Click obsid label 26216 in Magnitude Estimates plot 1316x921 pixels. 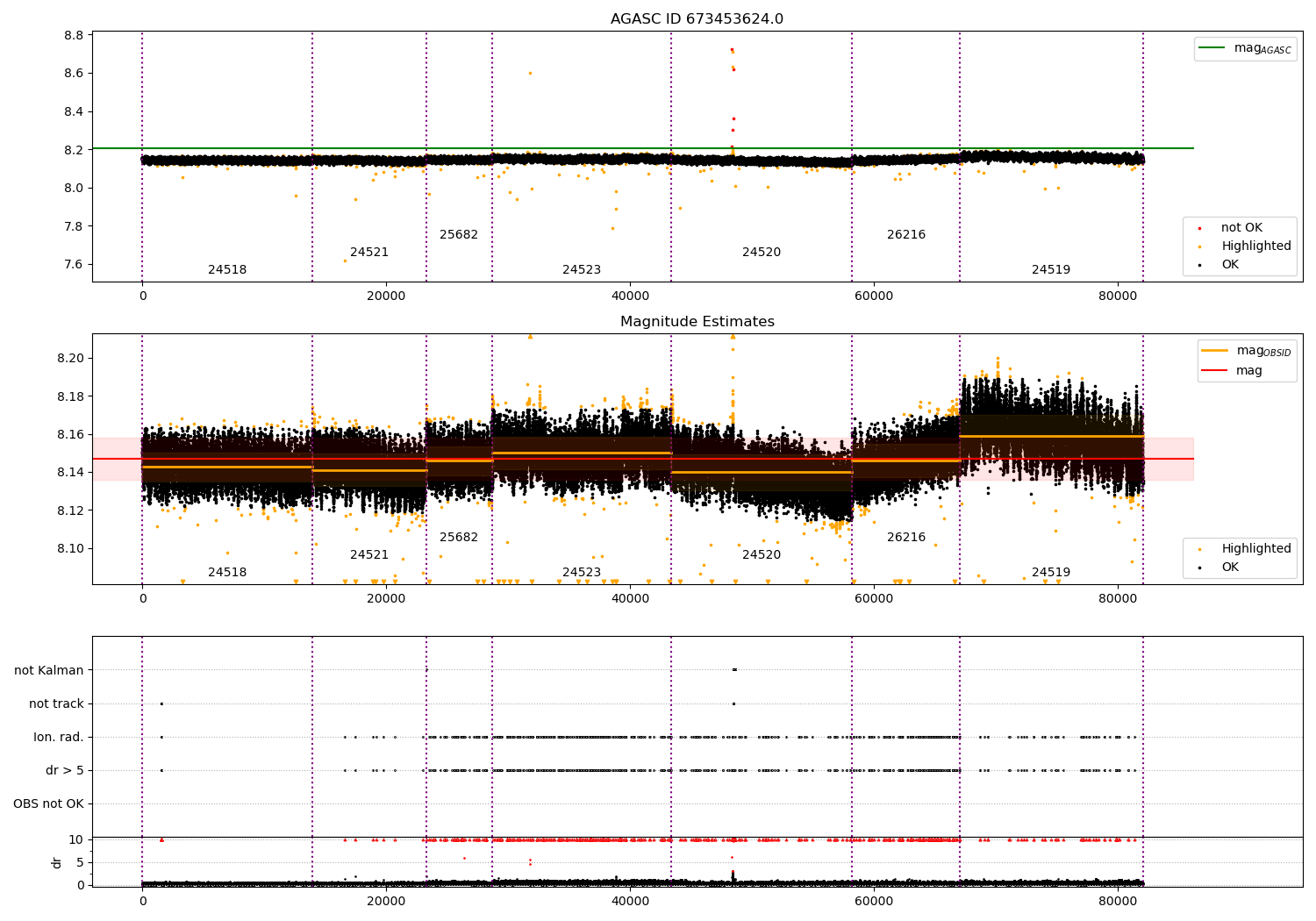coord(906,538)
